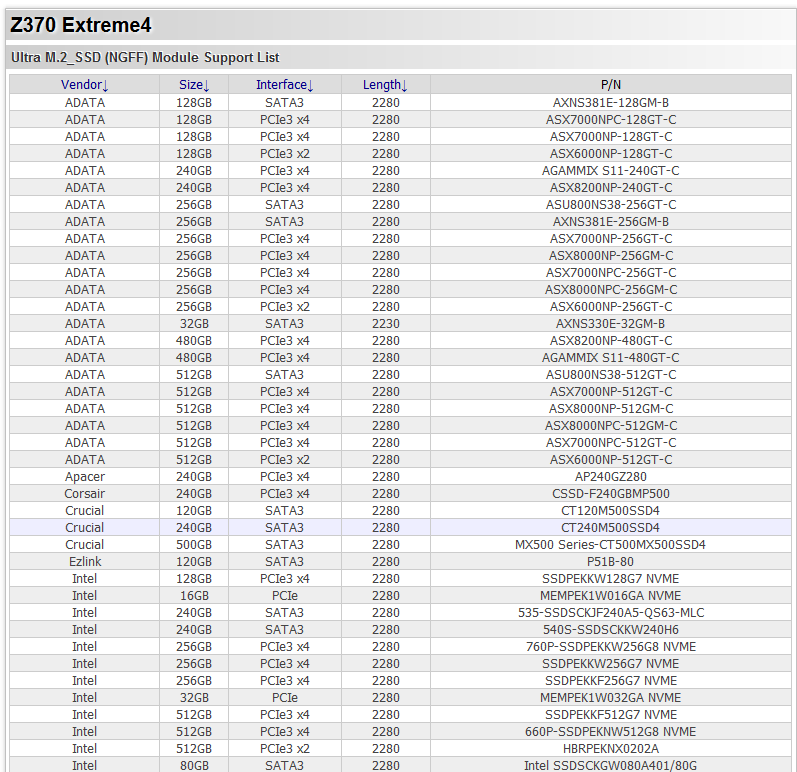The image size is (797, 772).
Task: Click the Z370 Extreme4 page title
Action: 81,26
